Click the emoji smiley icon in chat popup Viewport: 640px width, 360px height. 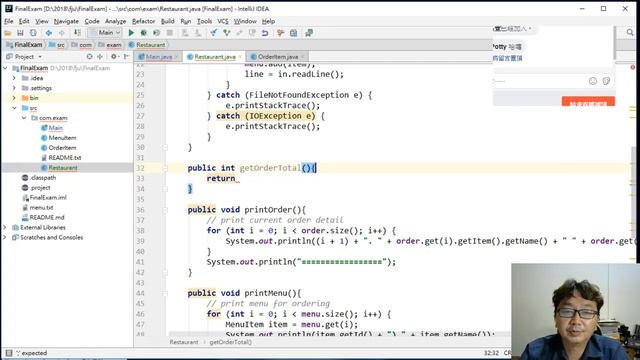click(x=593, y=81)
